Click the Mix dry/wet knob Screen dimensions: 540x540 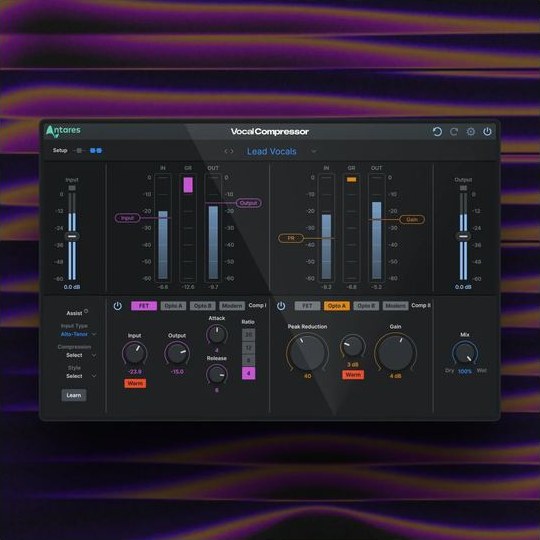tap(465, 354)
